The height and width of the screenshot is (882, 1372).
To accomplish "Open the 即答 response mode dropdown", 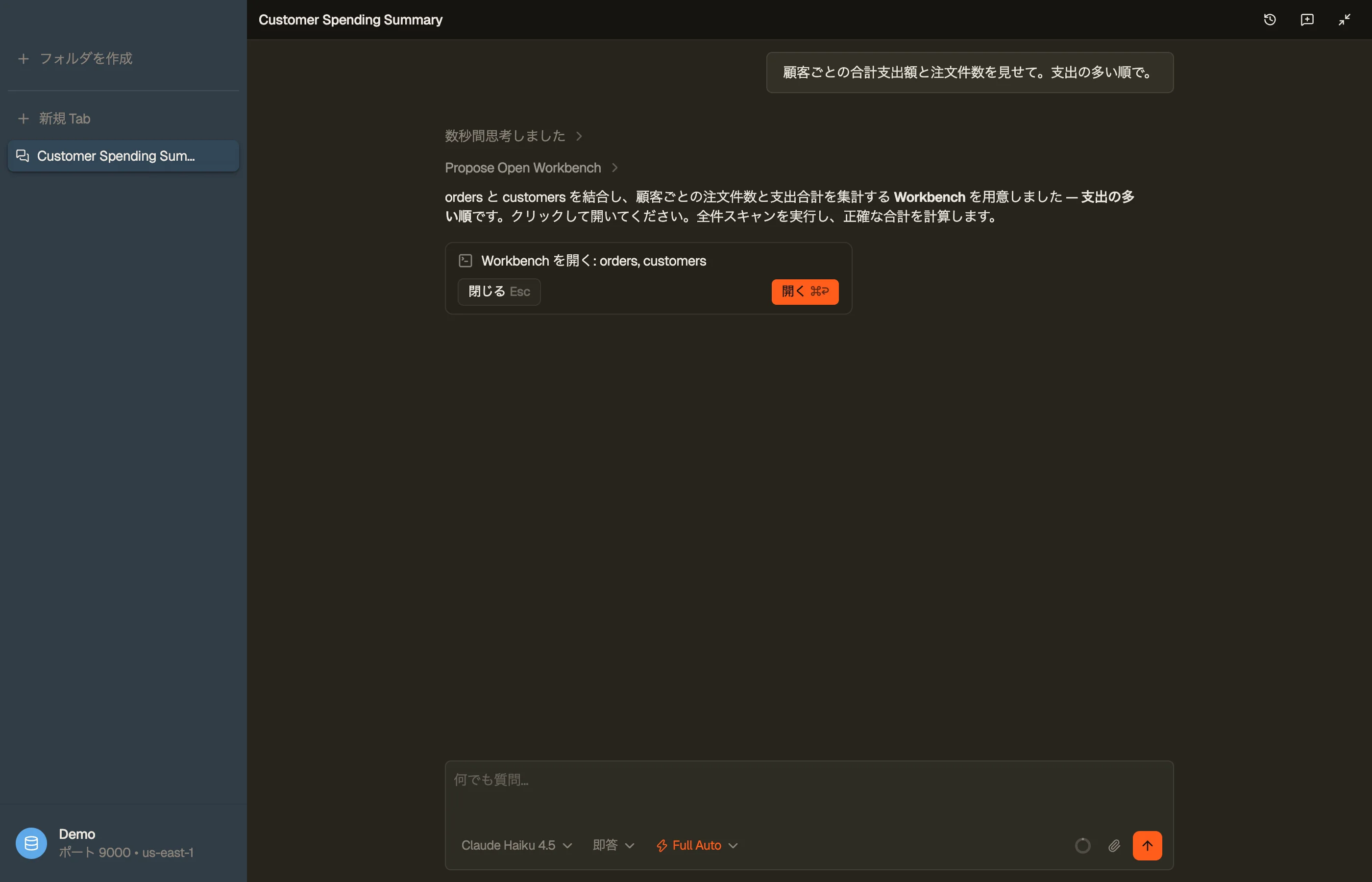I will [x=613, y=845].
